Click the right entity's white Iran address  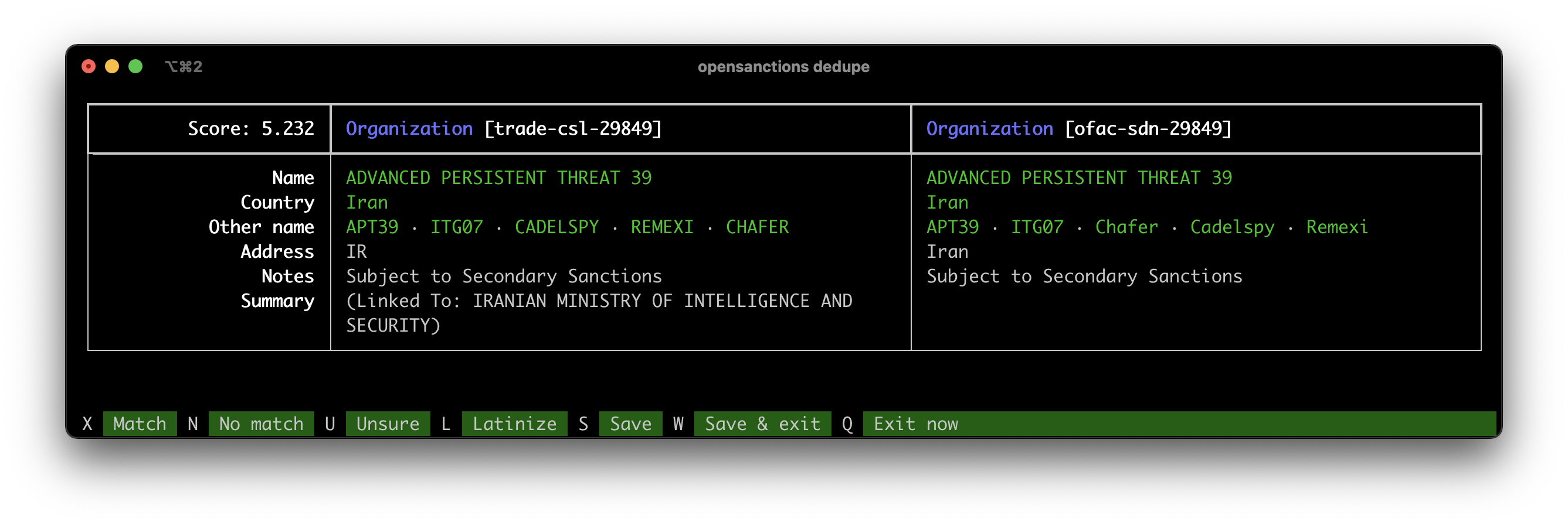(948, 251)
